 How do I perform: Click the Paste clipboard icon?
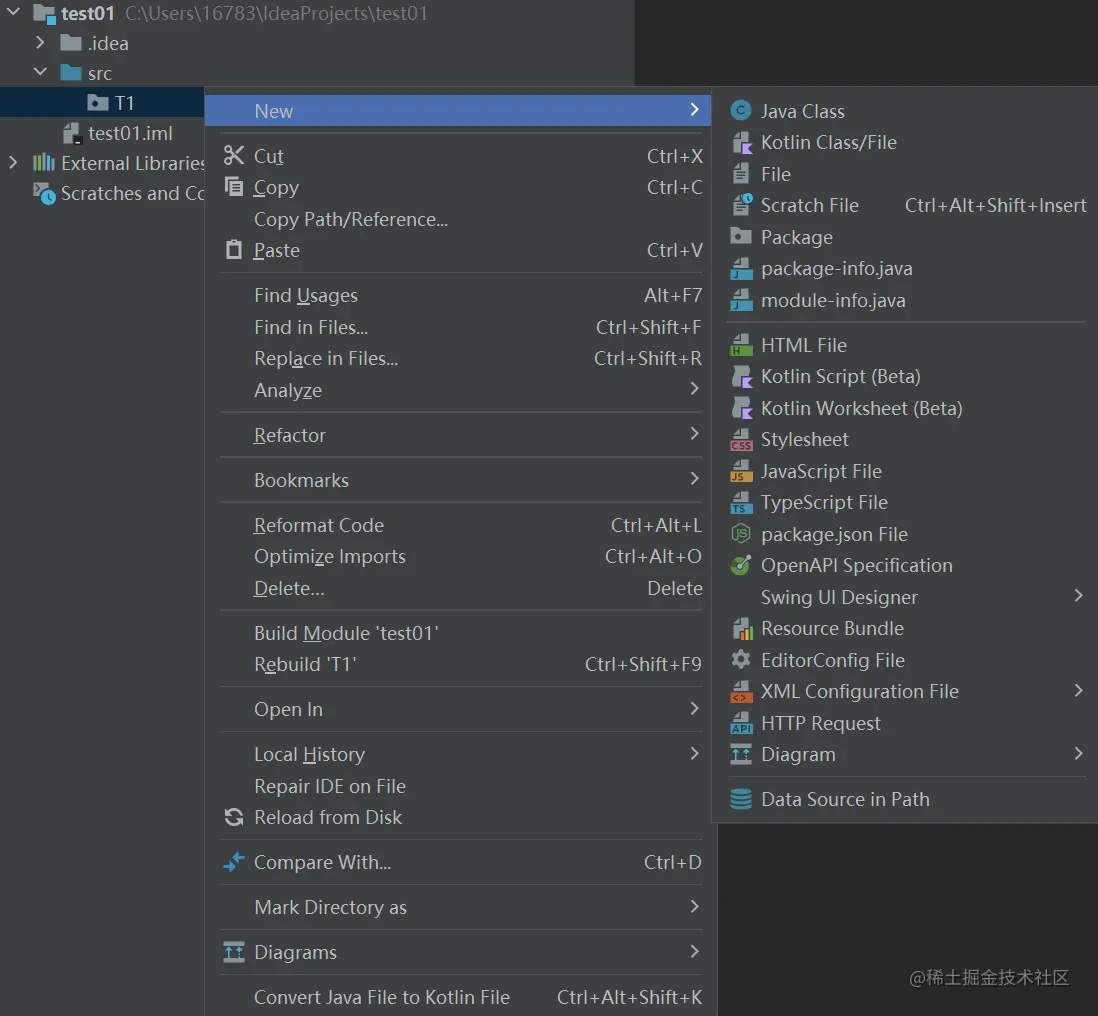coord(234,249)
